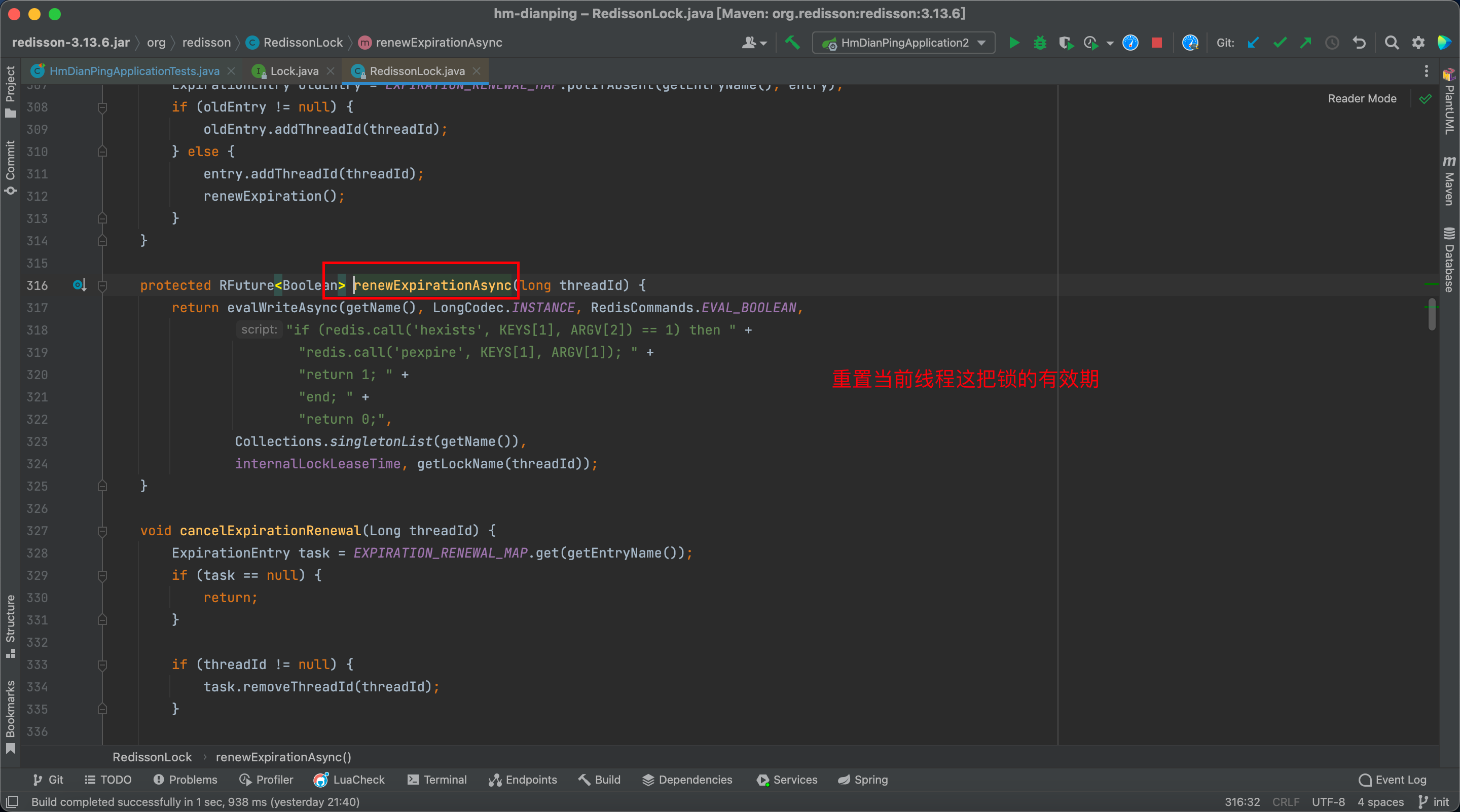Open the PlantUML side panel
The height and width of the screenshot is (812, 1460).
tap(1449, 102)
